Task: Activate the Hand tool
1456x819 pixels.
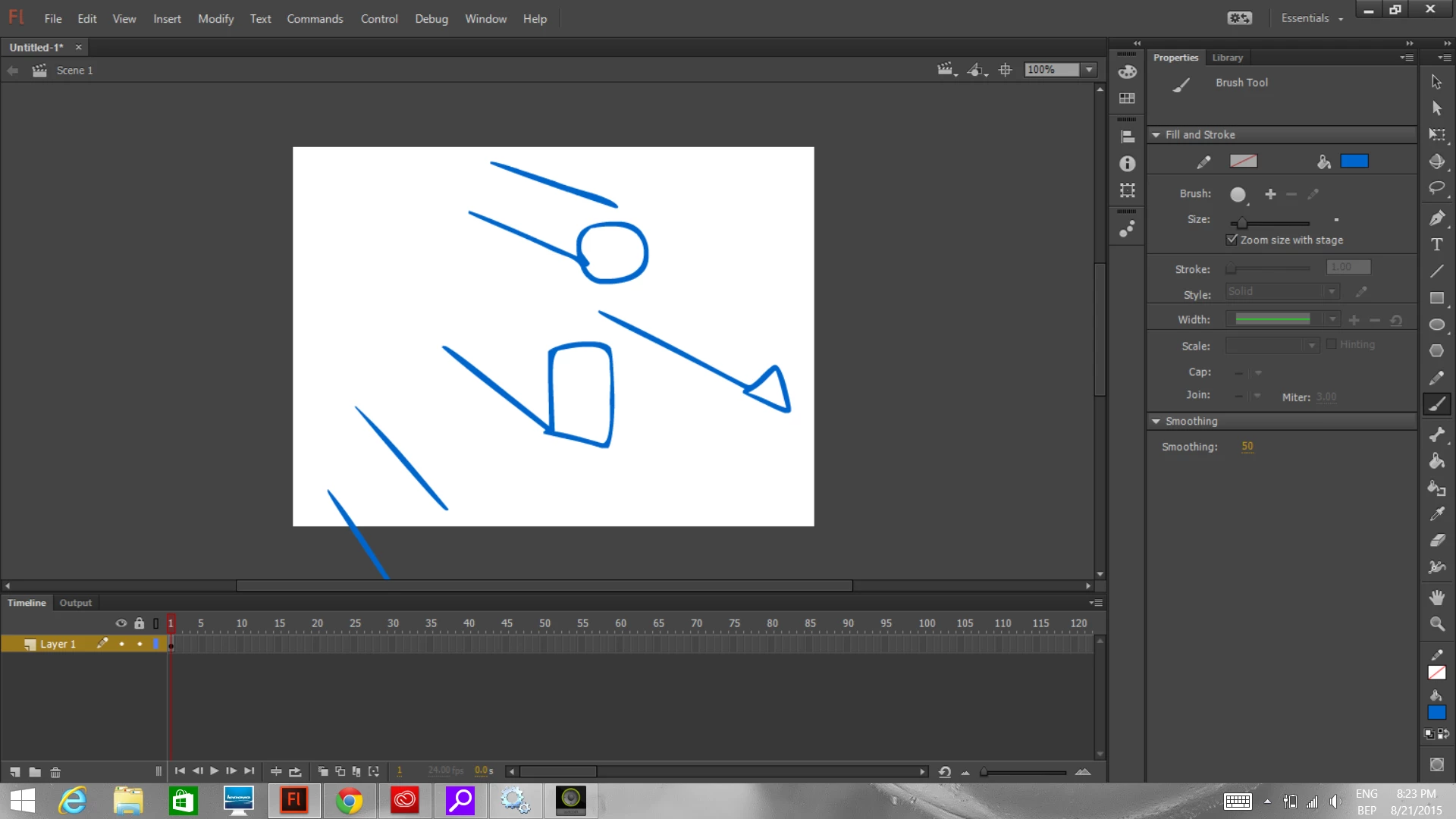Action: (1436, 598)
